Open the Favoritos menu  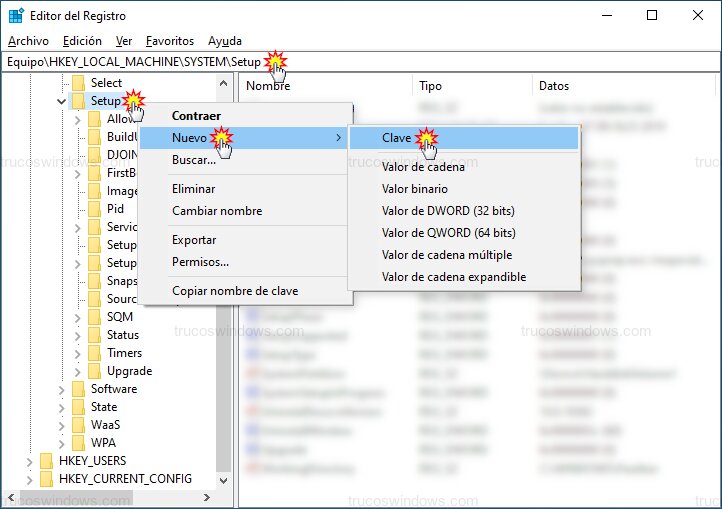169,41
